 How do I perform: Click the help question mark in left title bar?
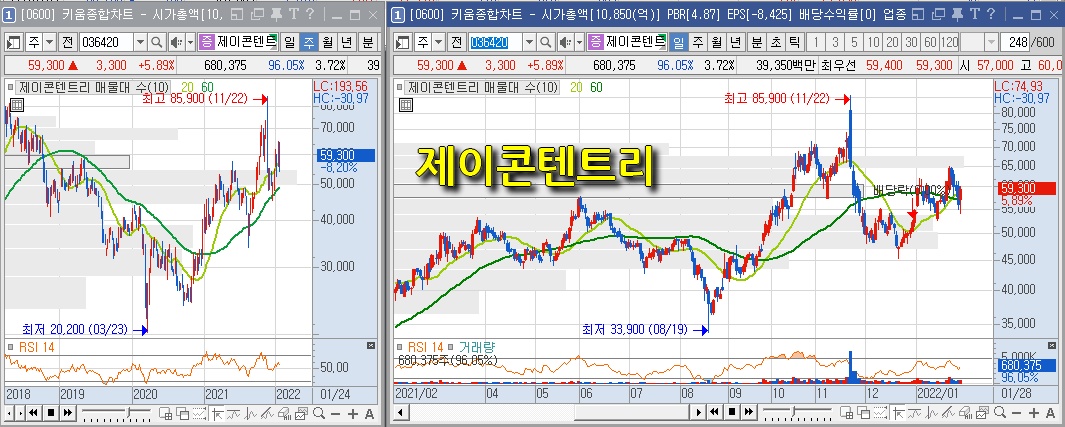[x=310, y=14]
